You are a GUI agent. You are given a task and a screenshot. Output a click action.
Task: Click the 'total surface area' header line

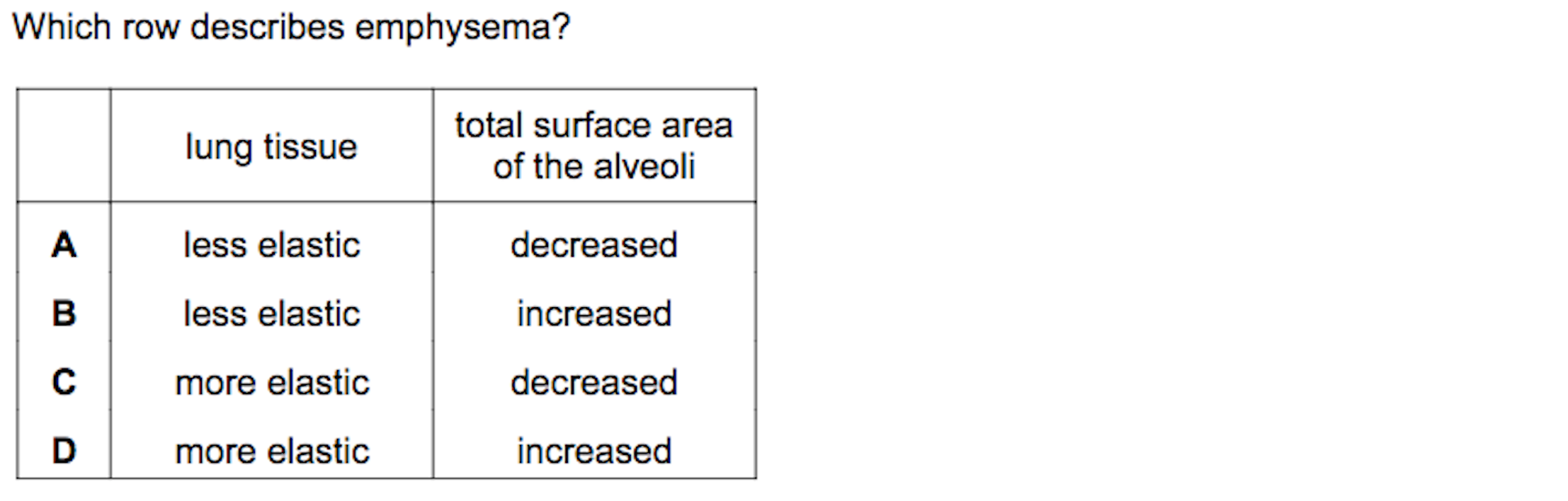594,125
